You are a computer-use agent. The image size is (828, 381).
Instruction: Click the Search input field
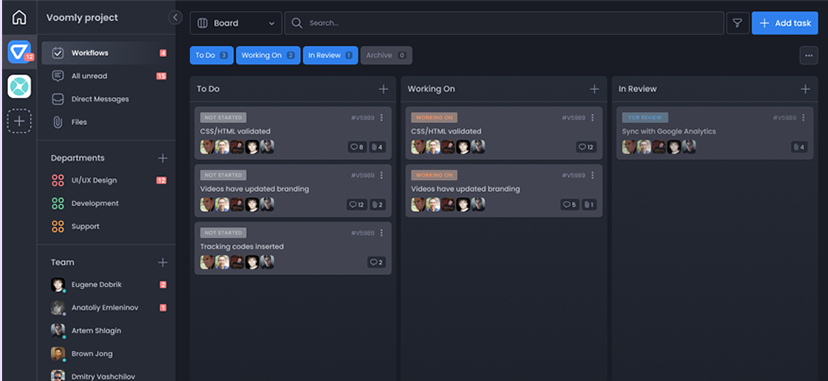click(504, 23)
